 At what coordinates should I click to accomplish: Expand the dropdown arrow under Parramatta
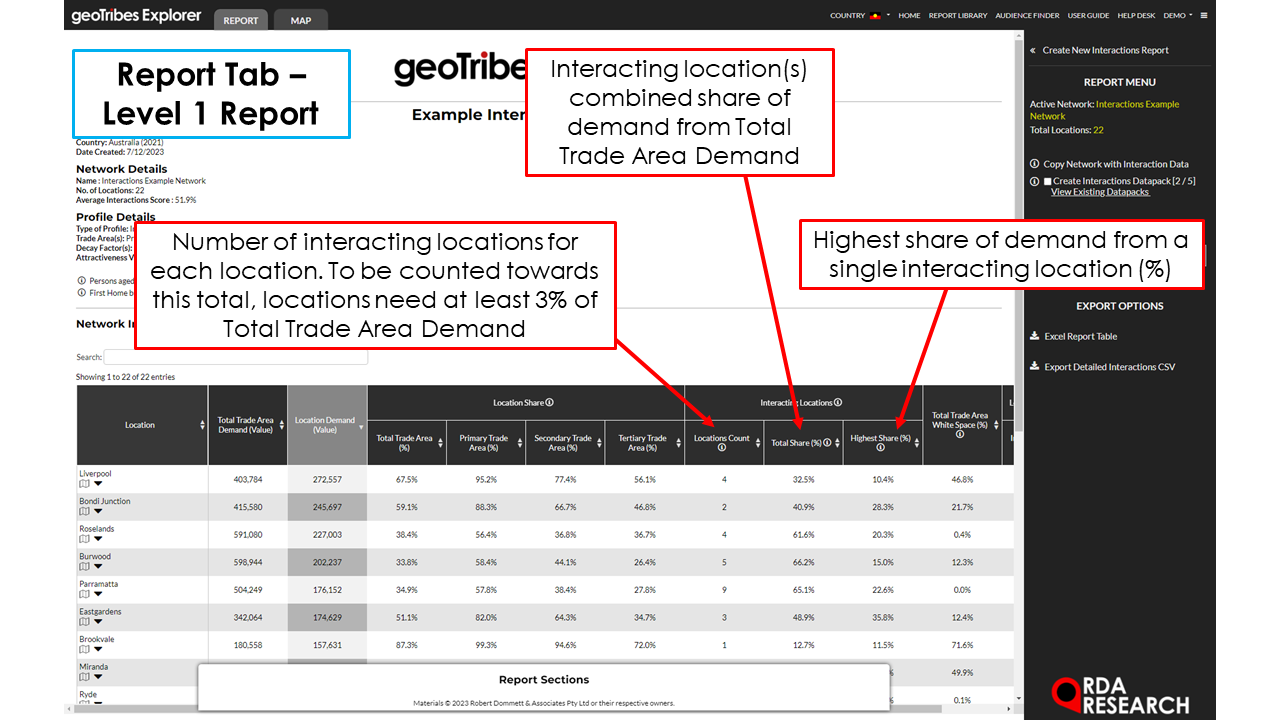98,595
